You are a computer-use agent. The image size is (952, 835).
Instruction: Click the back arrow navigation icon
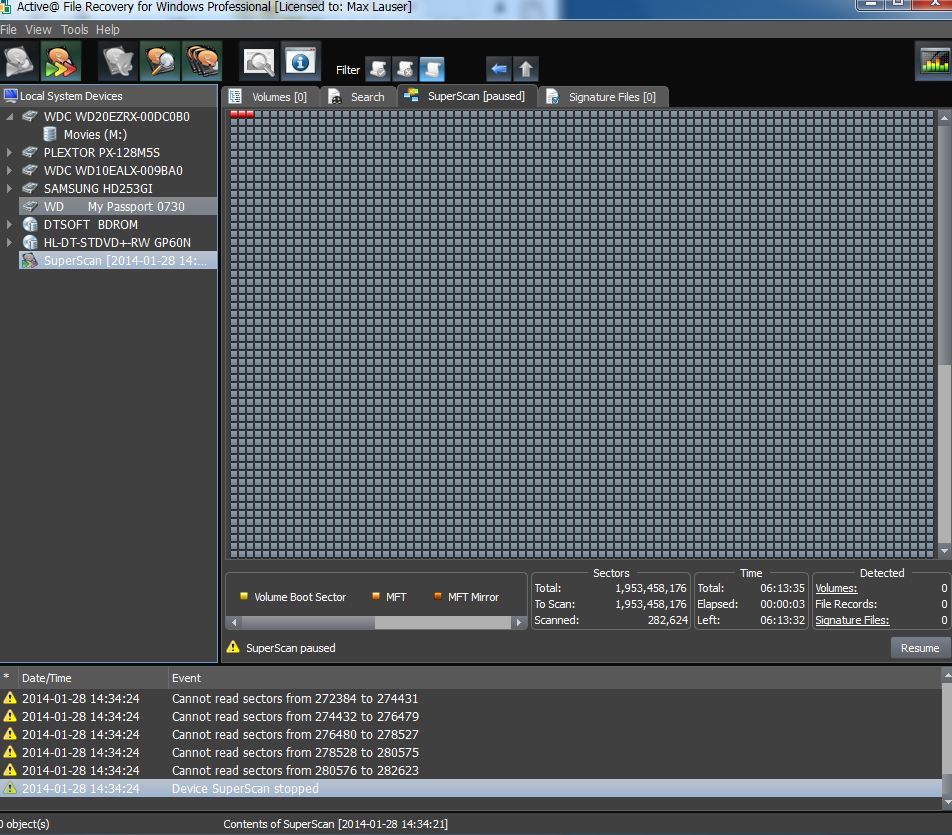pyautogui.click(x=498, y=69)
